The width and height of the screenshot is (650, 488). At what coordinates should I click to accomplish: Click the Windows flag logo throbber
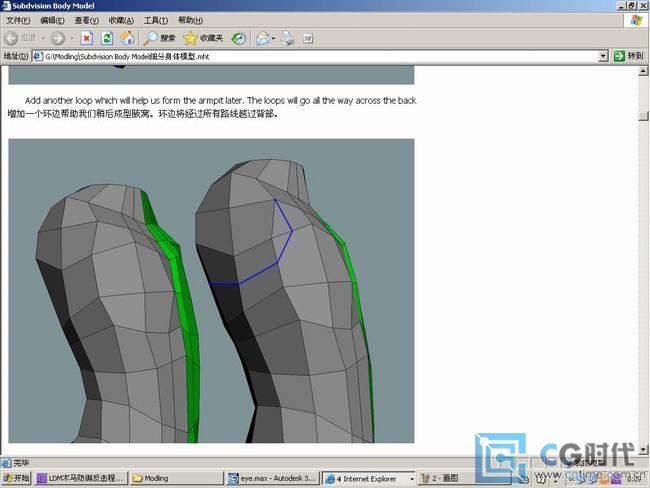(x=636, y=20)
